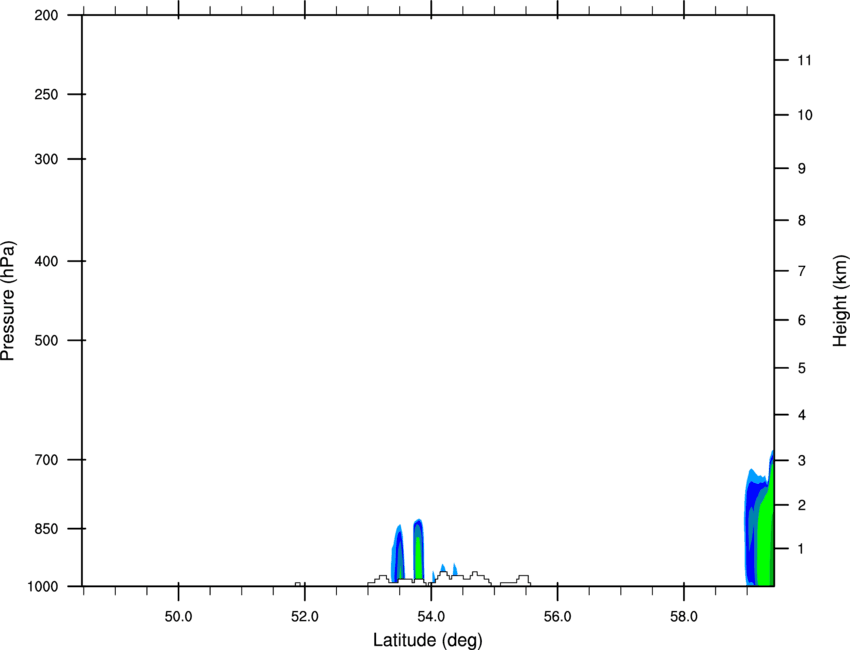This screenshot has width=850, height=650.
Task: Click the 52.0 latitude tick label
Action: (305, 617)
